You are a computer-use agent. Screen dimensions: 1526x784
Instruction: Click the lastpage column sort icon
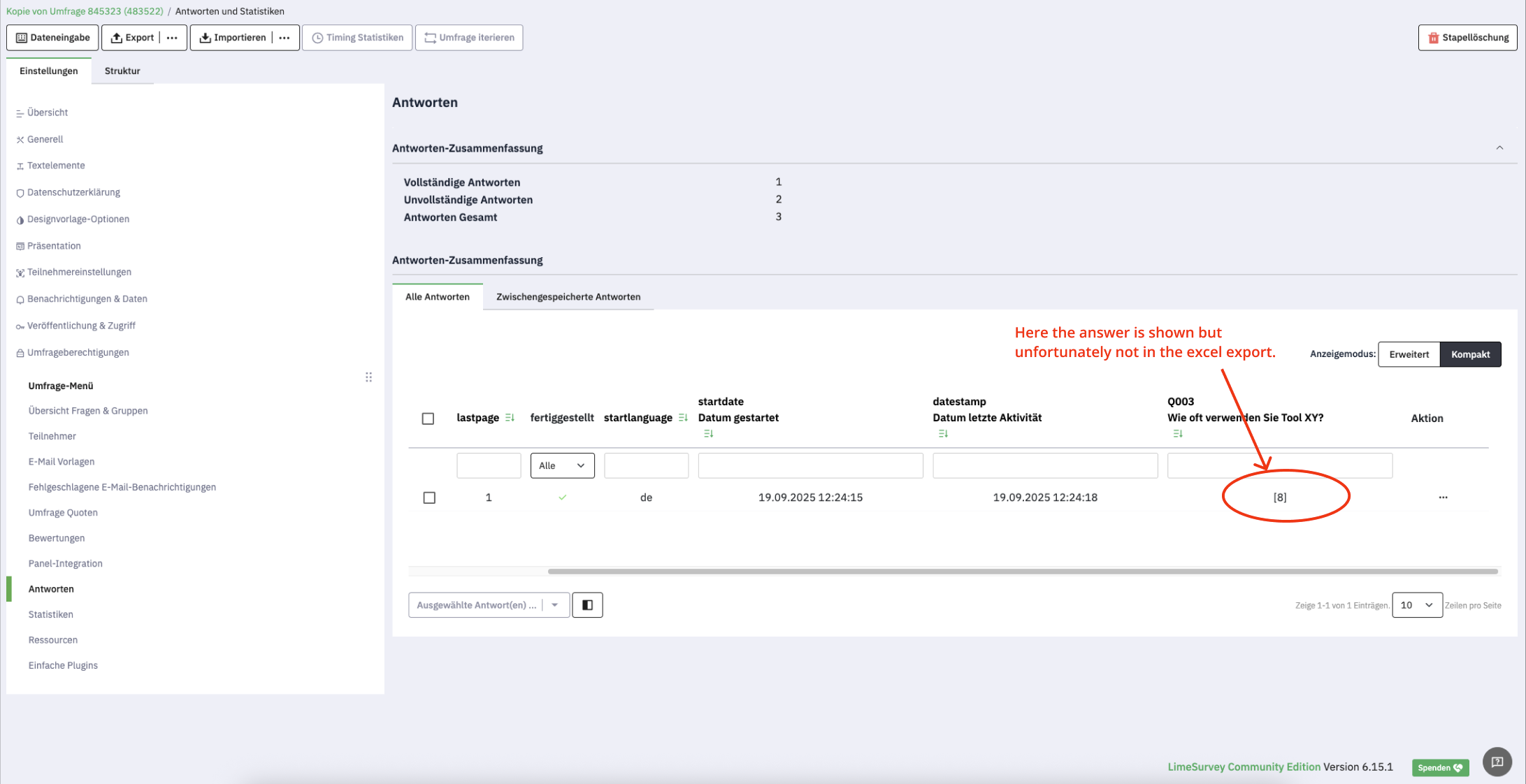pos(510,418)
